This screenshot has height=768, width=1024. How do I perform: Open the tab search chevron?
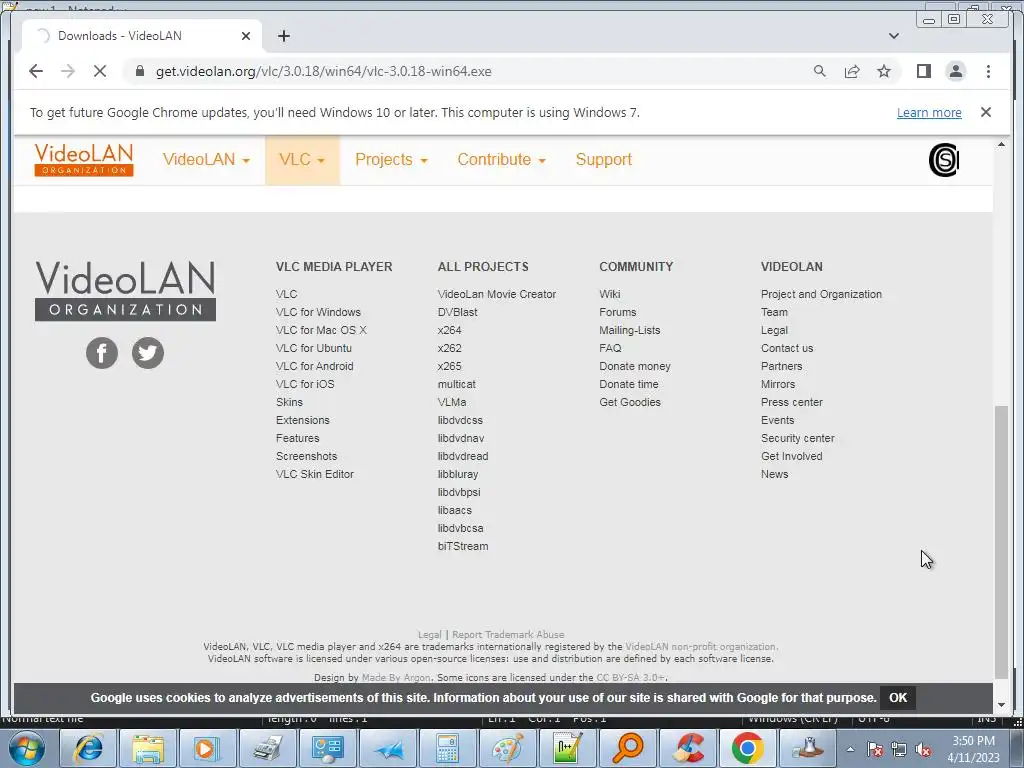click(x=893, y=36)
